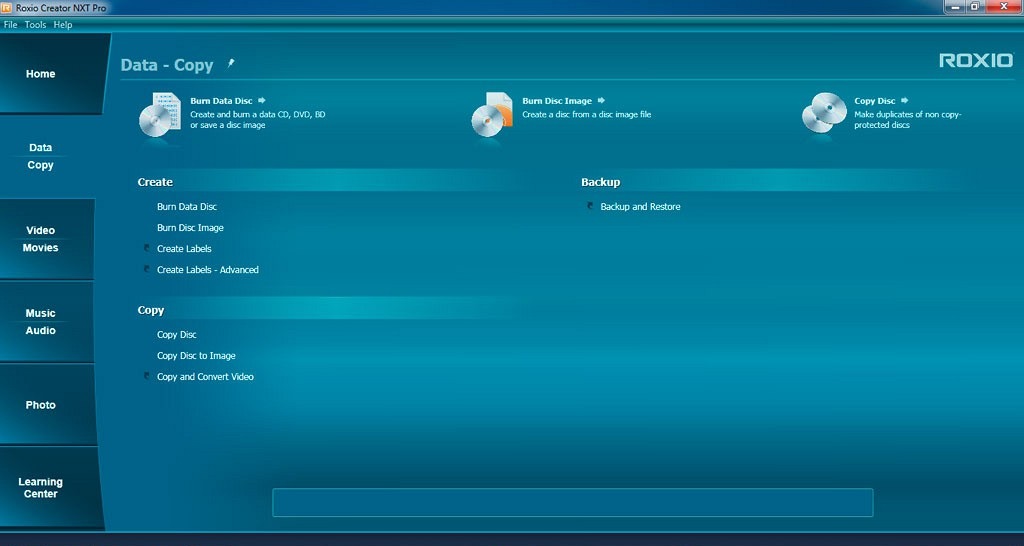Image resolution: width=1024 pixels, height=546 pixels.
Task: Click Burn Disc Image heading at top
Action: (557, 101)
